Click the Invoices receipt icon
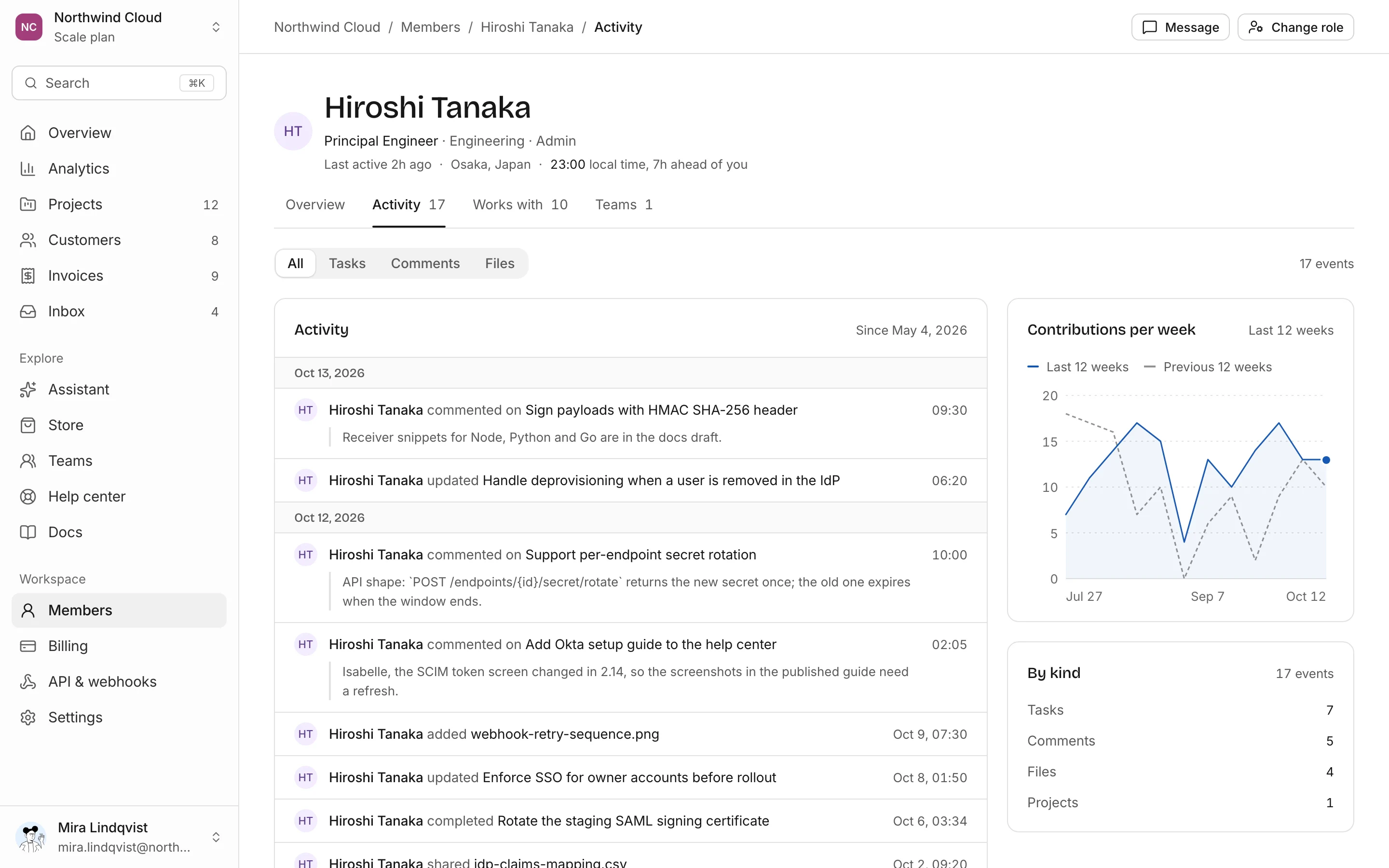The height and width of the screenshot is (868, 1389). click(27, 275)
